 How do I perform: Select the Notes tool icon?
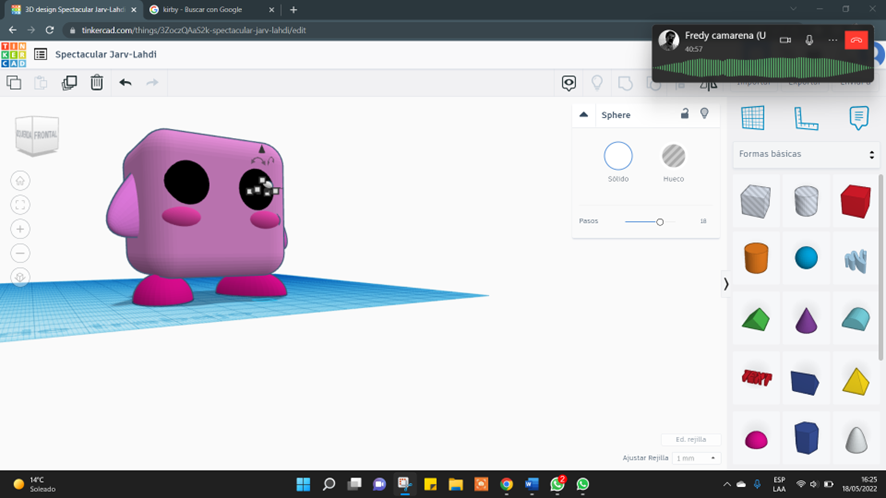[x=859, y=118]
